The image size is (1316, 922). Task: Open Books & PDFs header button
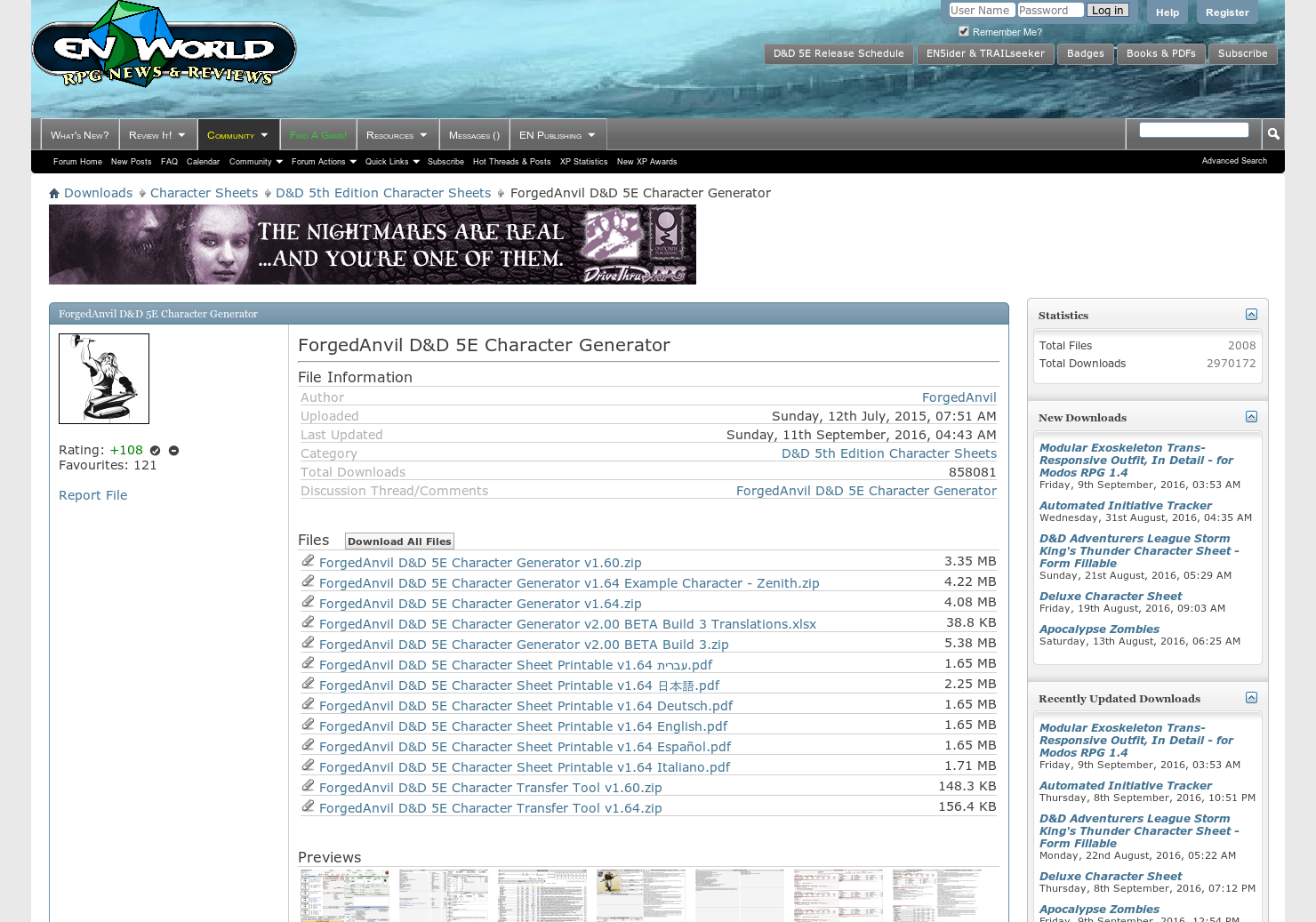coord(1160,54)
